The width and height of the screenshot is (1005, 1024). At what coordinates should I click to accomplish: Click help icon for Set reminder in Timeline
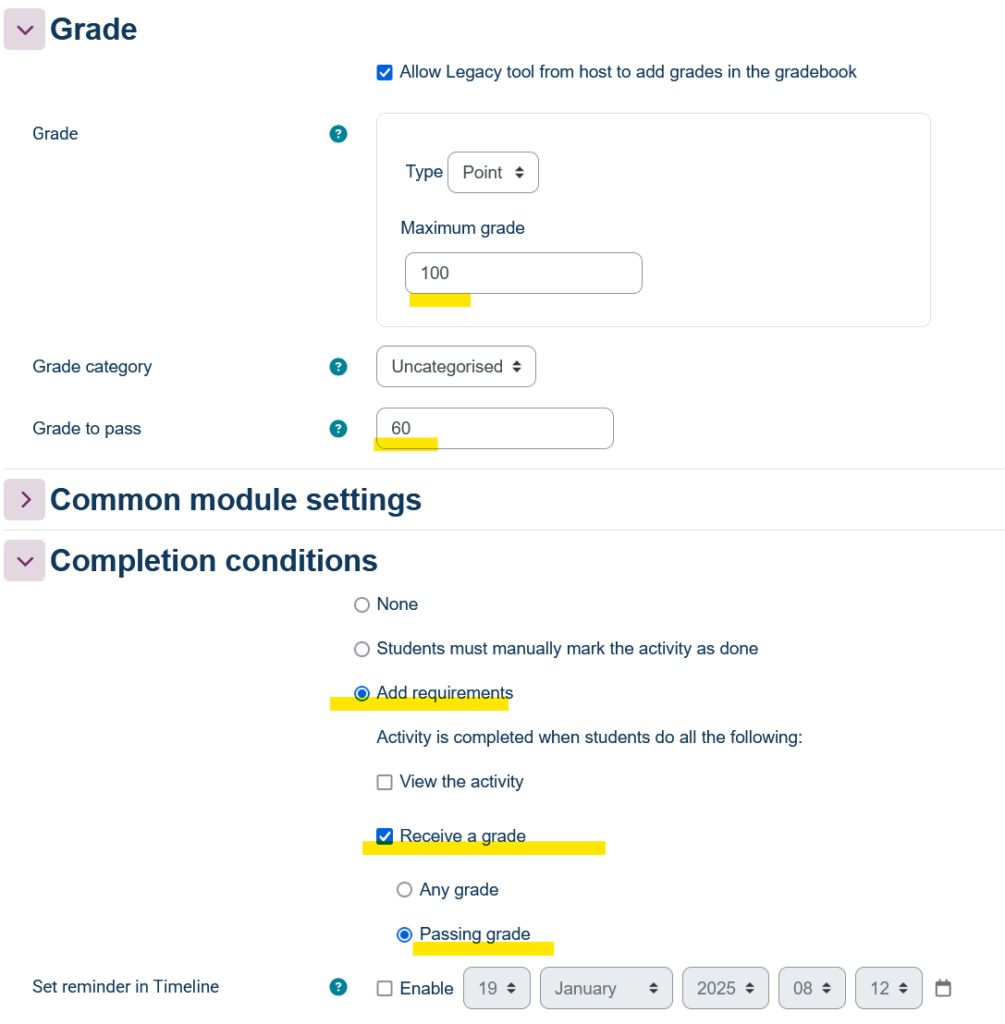point(338,988)
